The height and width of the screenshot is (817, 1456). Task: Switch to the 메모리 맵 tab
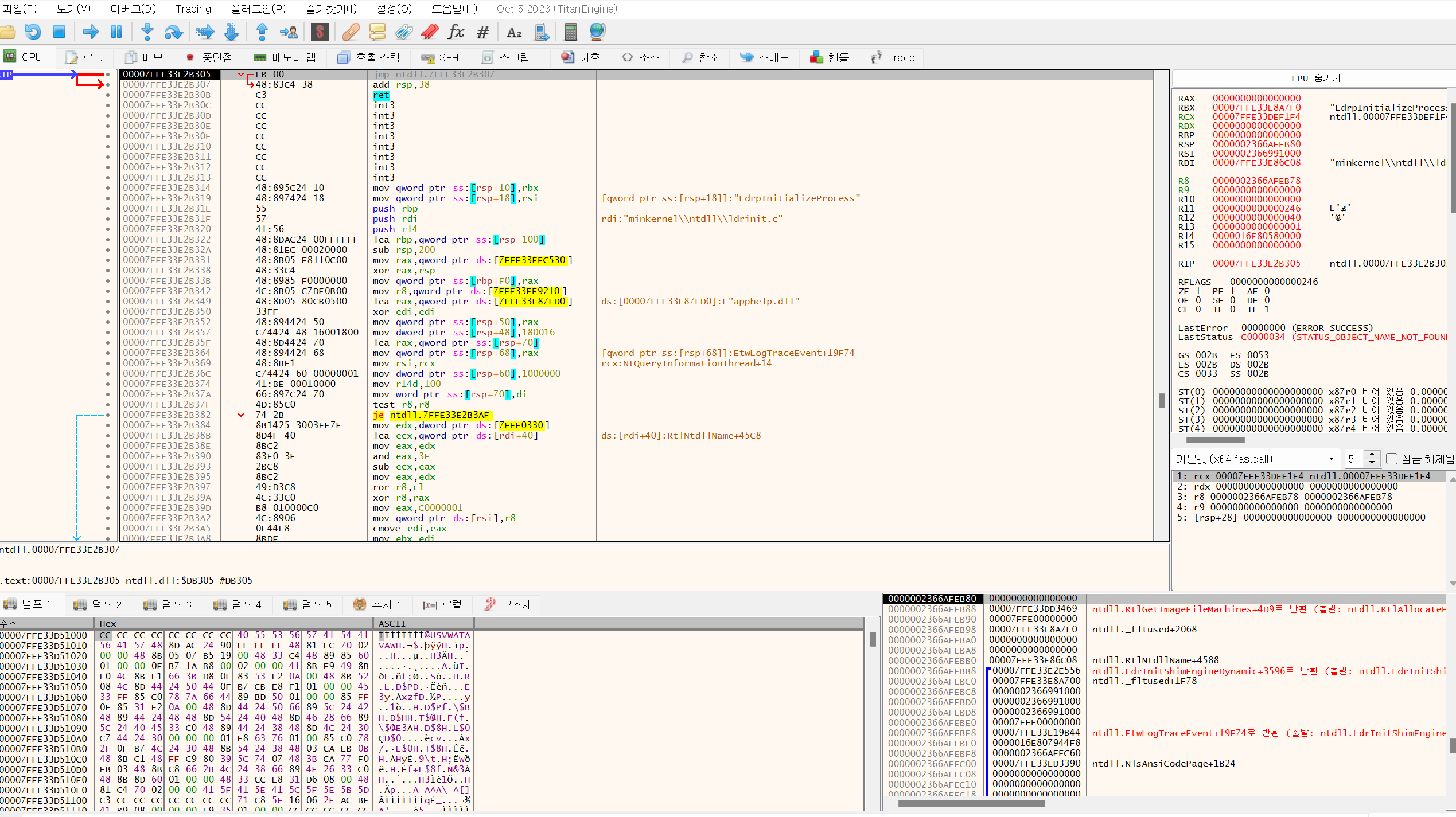pyautogui.click(x=285, y=57)
